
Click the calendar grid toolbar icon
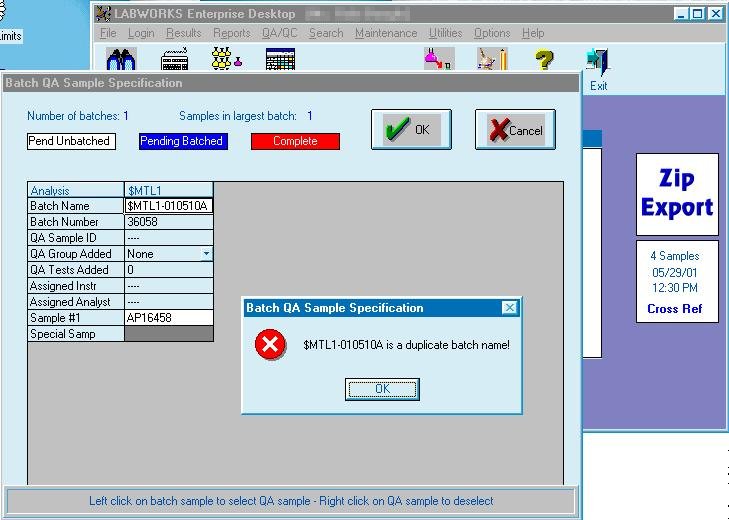pos(280,60)
